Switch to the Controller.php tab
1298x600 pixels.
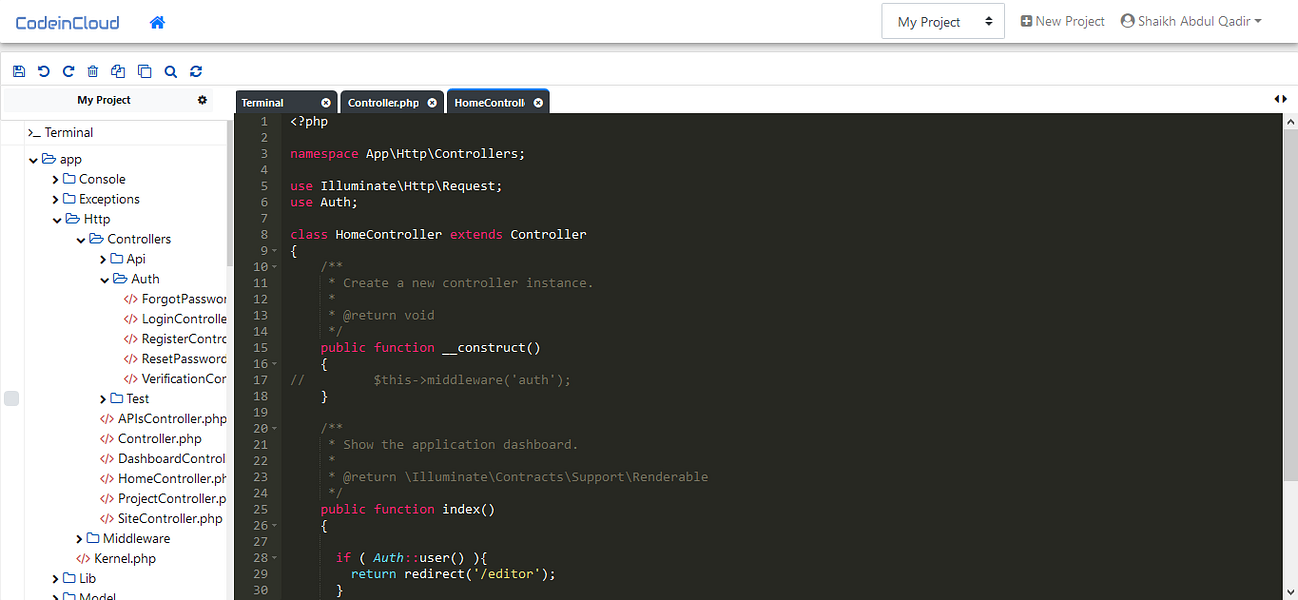(x=383, y=101)
